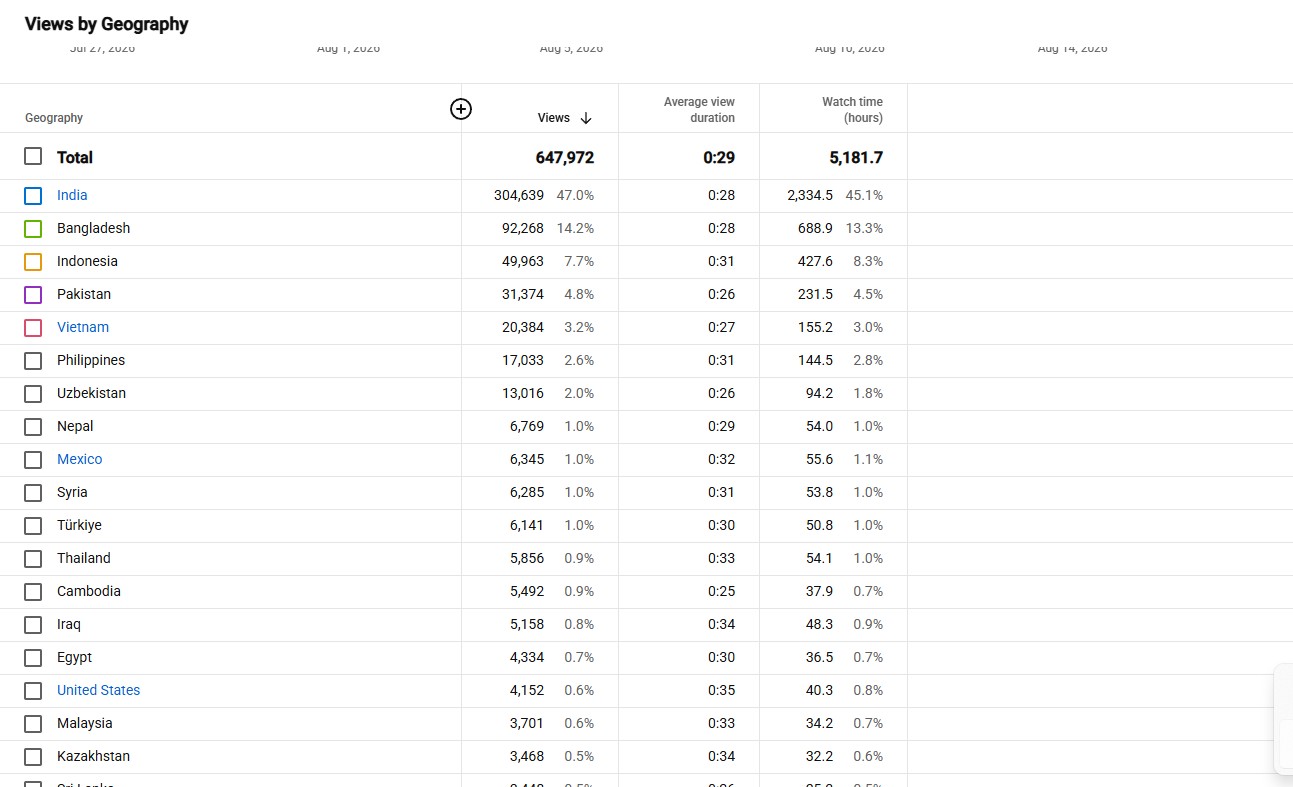This screenshot has width=1293, height=787.
Task: Toggle the Vietnam pink checkbox
Action: point(33,328)
